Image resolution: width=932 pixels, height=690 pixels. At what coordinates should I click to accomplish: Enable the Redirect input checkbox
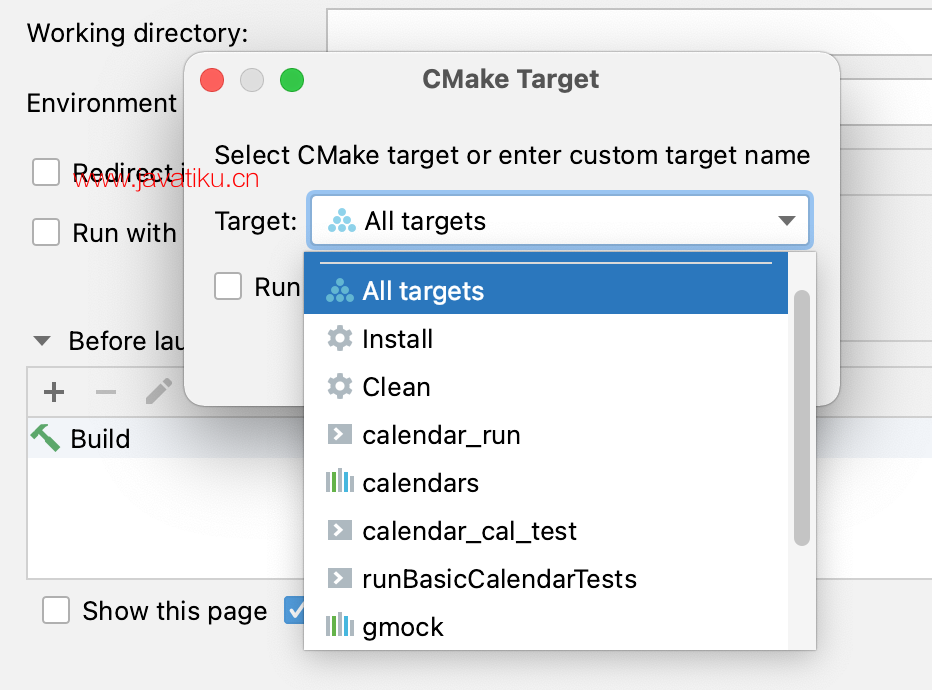(x=46, y=172)
